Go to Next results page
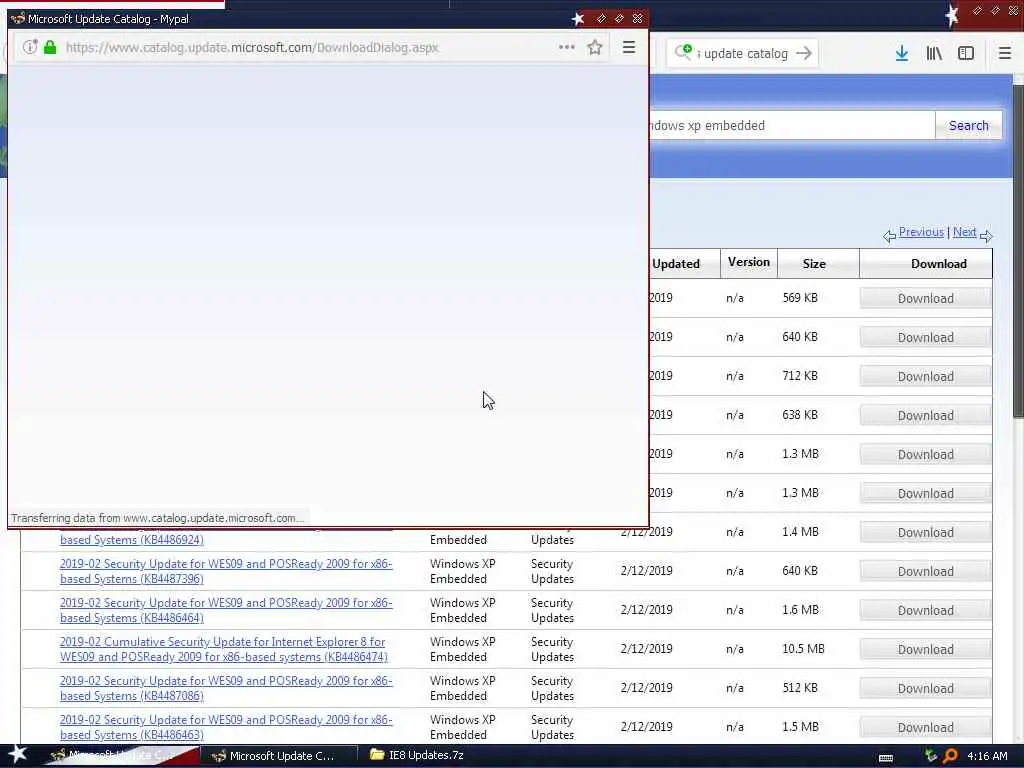This screenshot has height=768, width=1024. click(x=965, y=232)
